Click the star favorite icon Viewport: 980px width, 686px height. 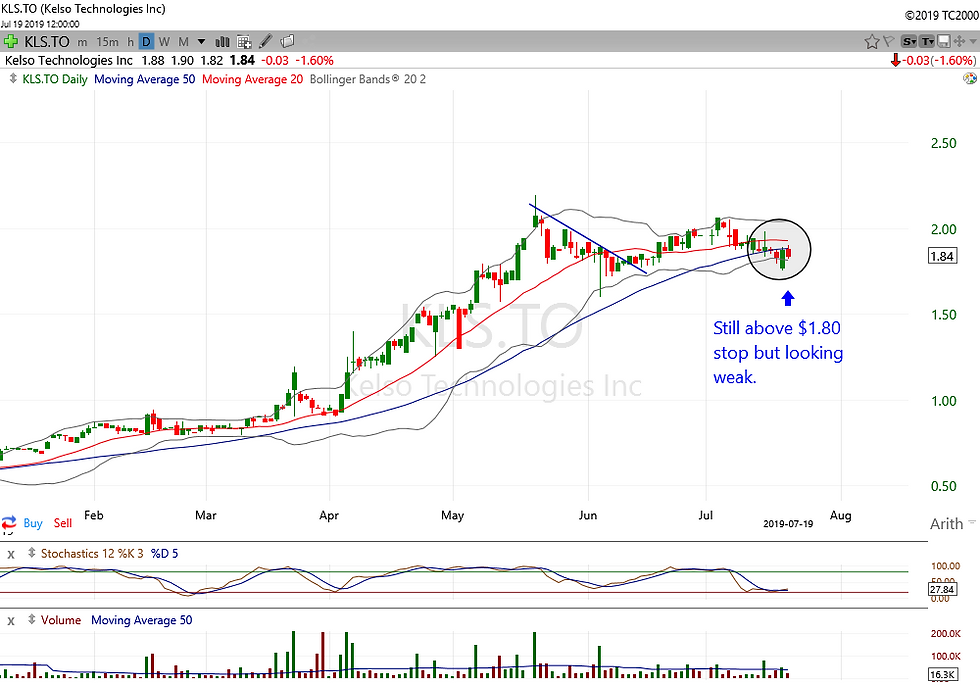871,42
